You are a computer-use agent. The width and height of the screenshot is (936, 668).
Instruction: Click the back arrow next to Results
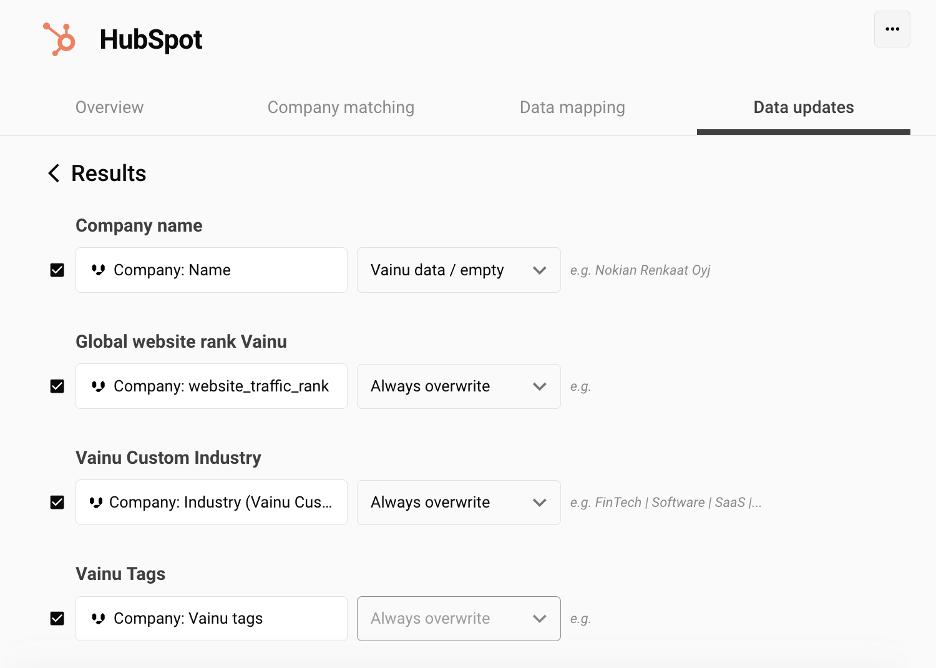[x=54, y=174]
